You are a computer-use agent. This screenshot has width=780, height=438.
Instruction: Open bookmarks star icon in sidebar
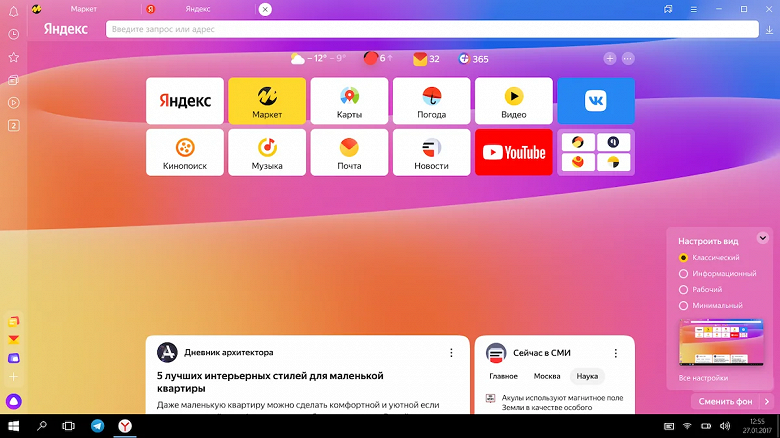click(x=13, y=57)
